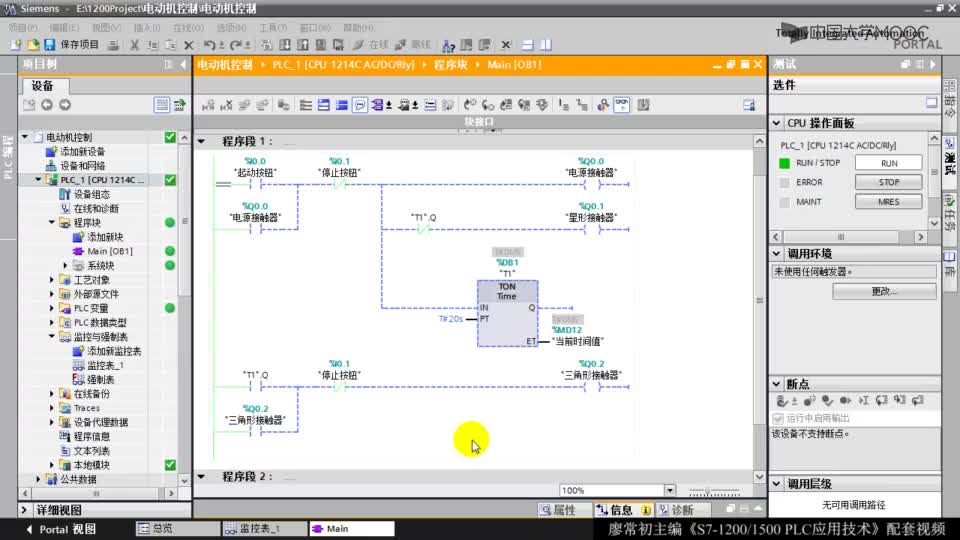Viewport: 960px width, 540px height.
Task: Click the %I0.0 起动按钮 contact
Action: [255, 184]
